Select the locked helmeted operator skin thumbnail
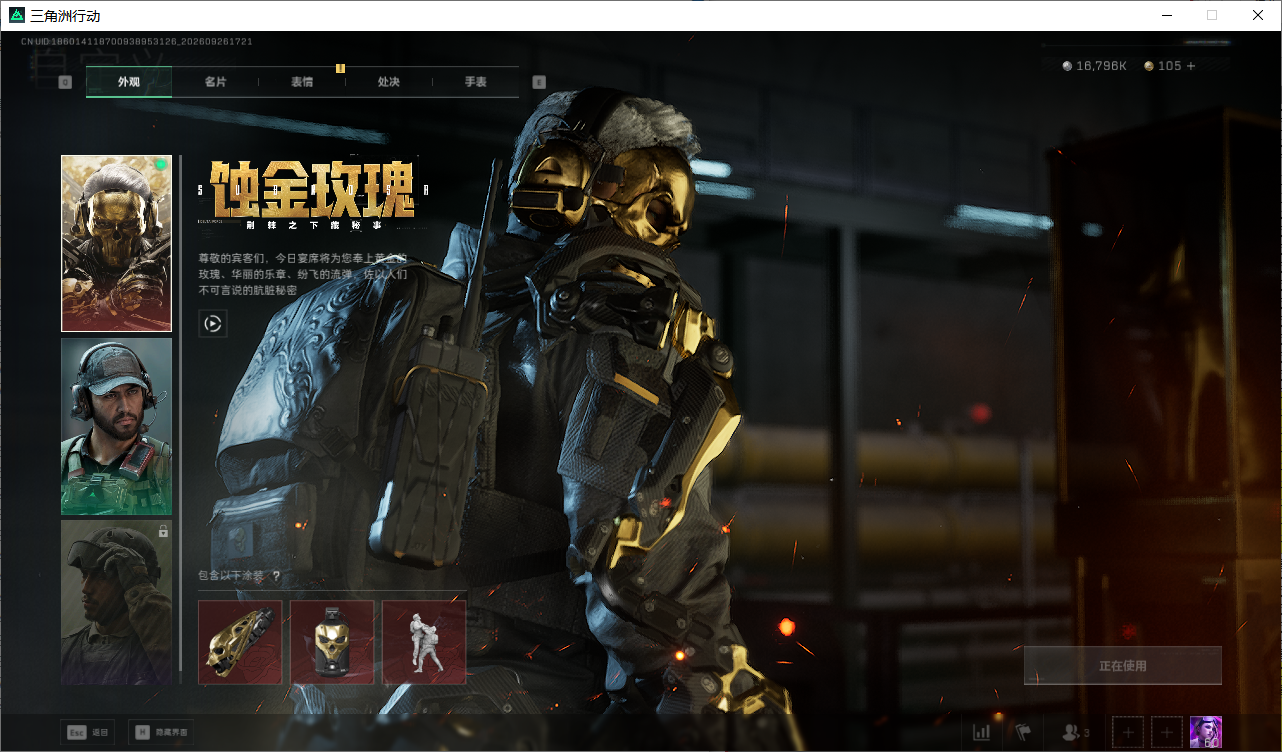 pyautogui.click(x=116, y=602)
